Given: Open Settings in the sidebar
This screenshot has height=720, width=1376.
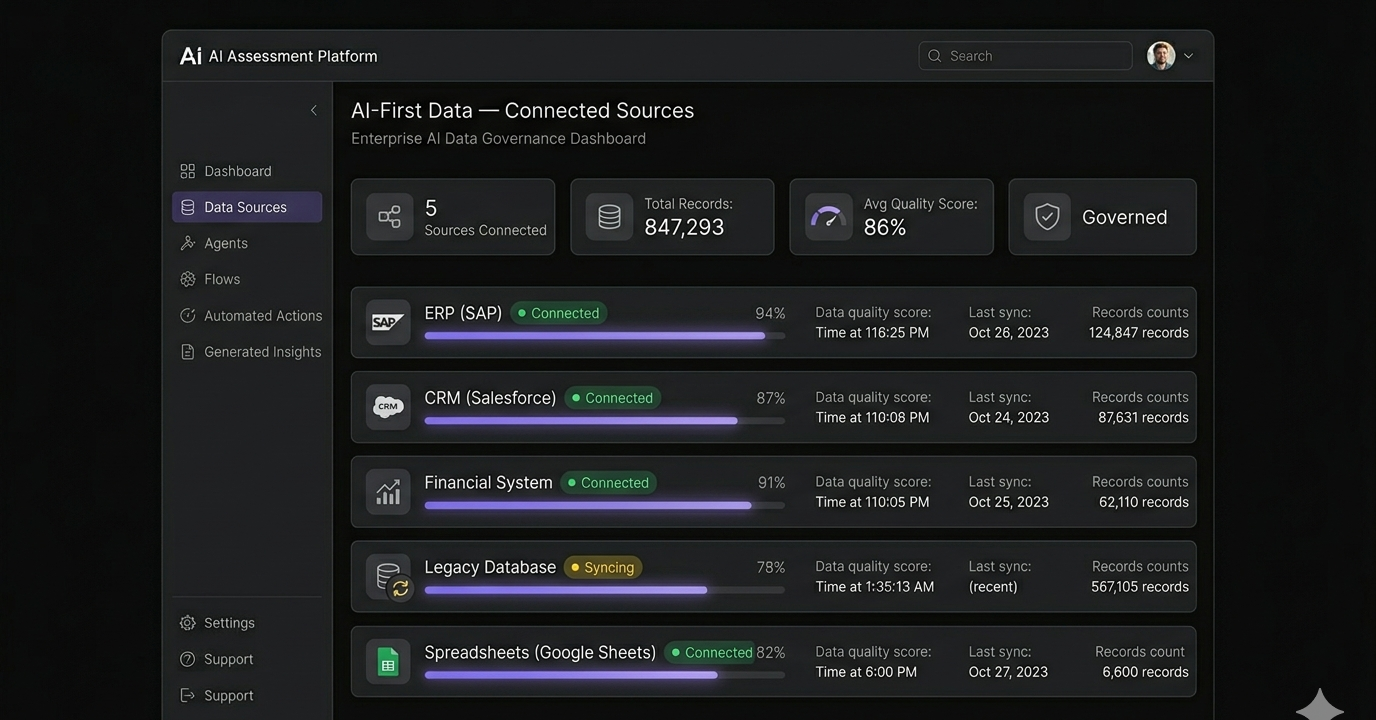Looking at the screenshot, I should click(x=229, y=623).
